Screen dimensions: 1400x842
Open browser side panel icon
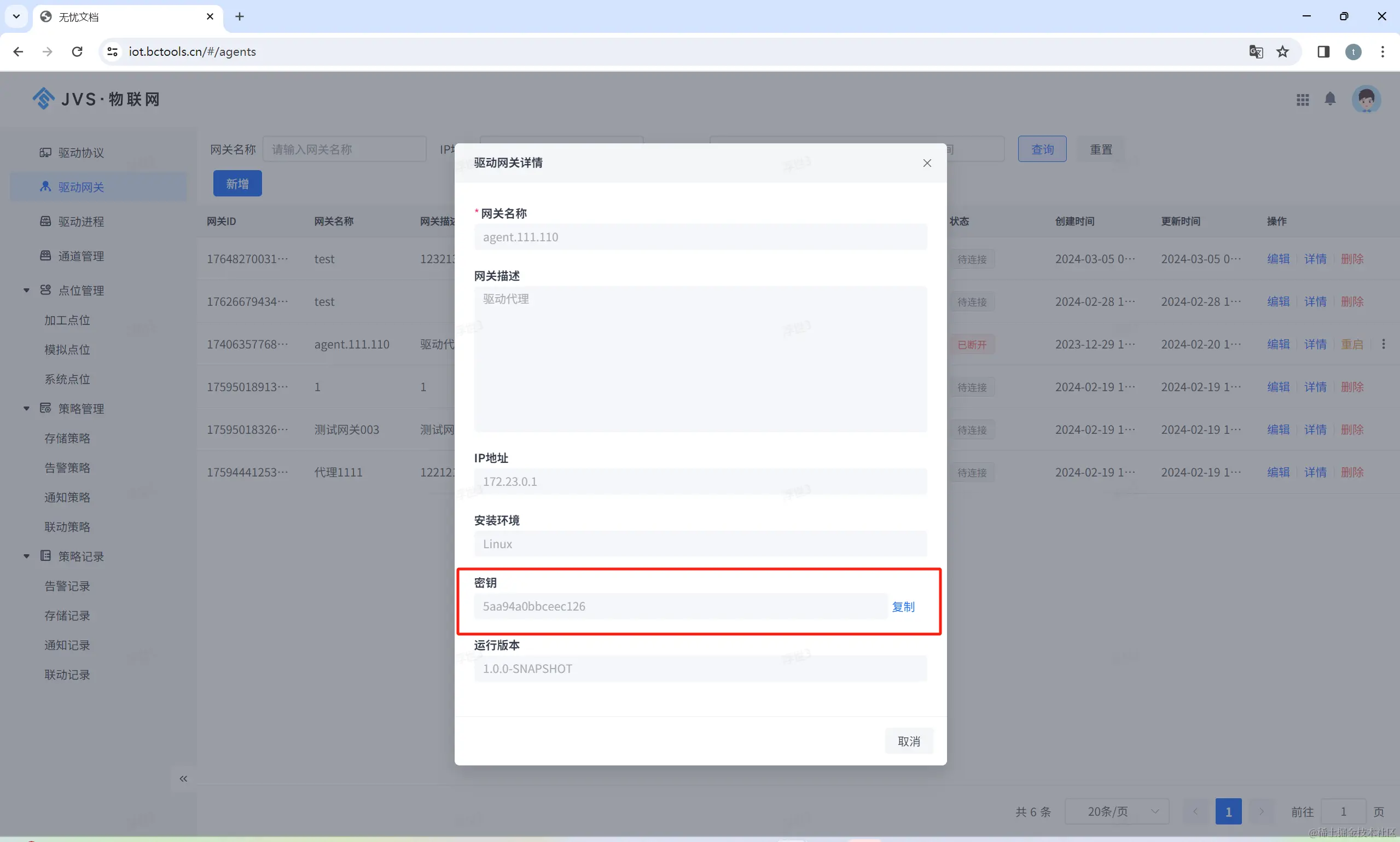tap(1323, 51)
